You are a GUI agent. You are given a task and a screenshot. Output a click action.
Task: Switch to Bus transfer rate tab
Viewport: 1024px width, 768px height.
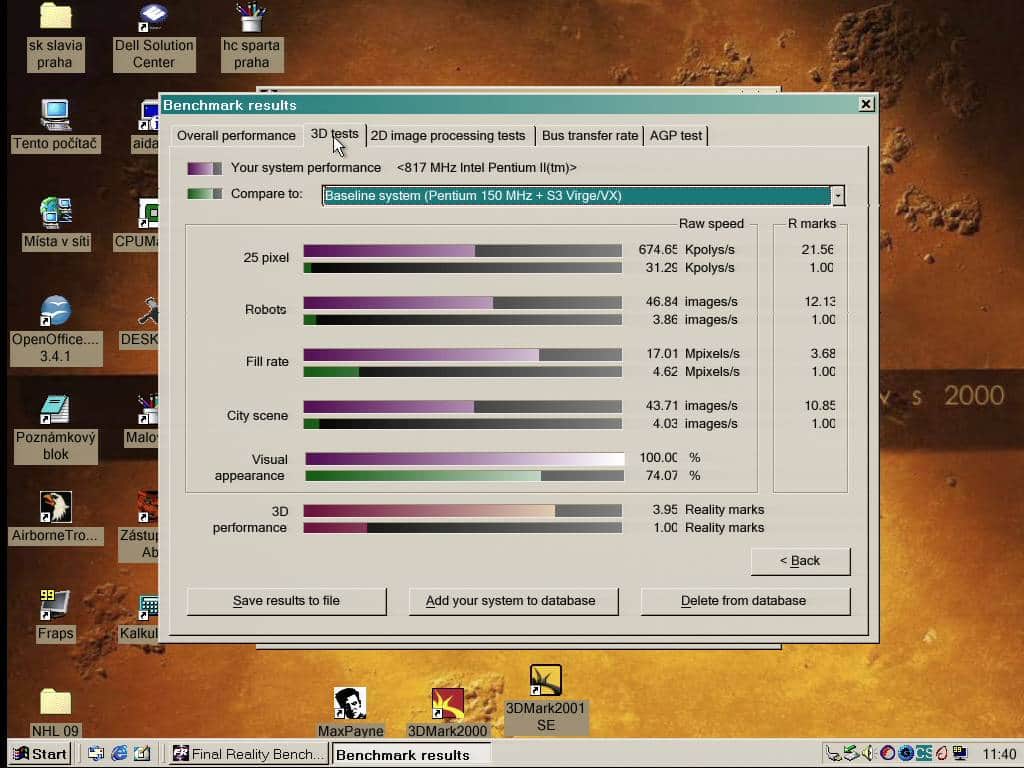(x=590, y=135)
